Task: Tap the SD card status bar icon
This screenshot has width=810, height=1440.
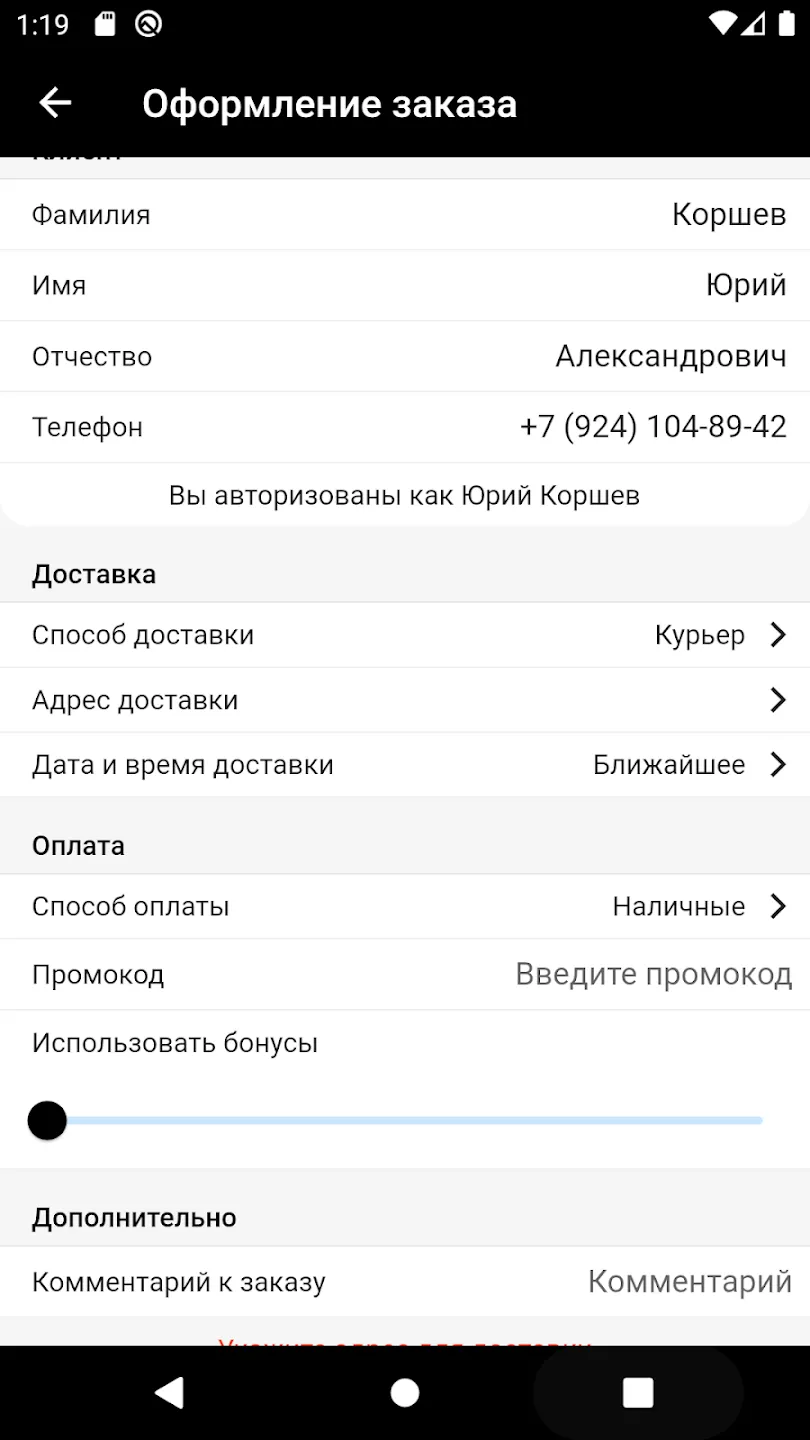Action: 105,24
